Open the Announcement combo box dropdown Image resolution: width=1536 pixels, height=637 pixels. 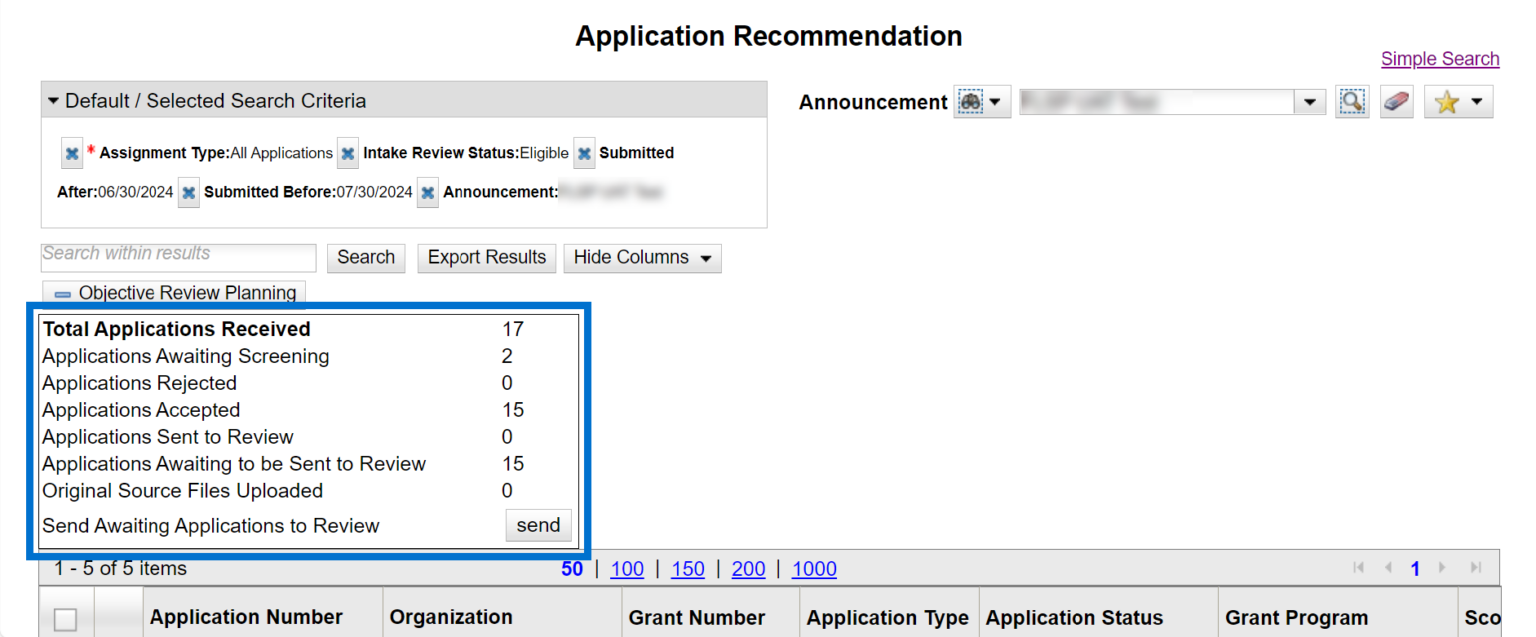pos(1308,102)
